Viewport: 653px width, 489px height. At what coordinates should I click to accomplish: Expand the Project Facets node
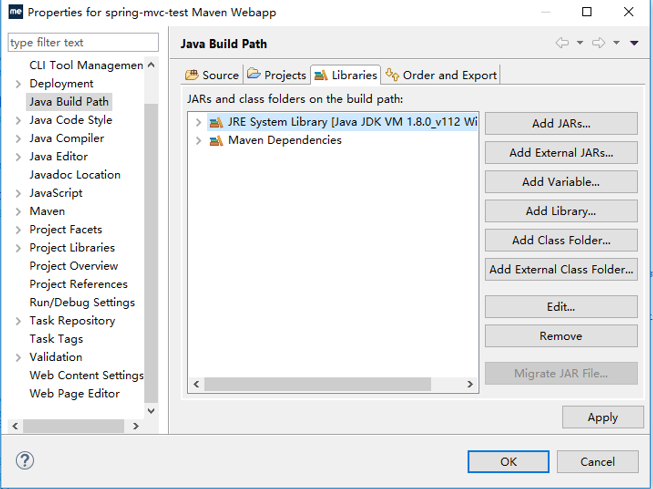coord(18,230)
